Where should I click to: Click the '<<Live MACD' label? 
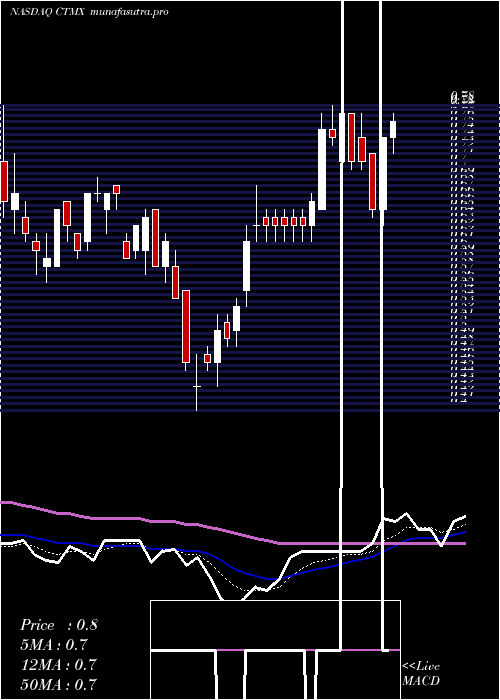tap(421, 674)
